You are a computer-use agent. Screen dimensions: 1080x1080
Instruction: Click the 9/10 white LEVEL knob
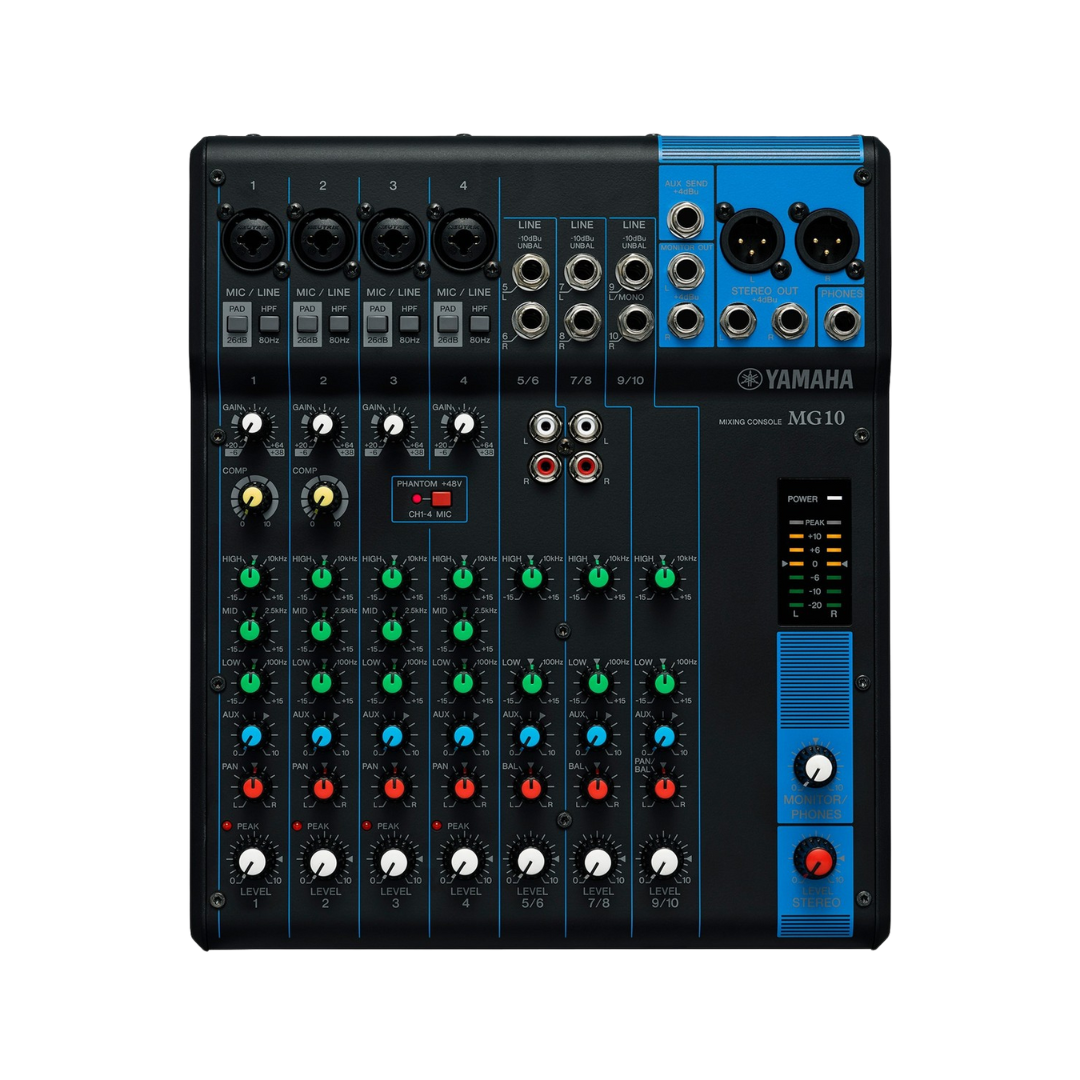pos(664,861)
